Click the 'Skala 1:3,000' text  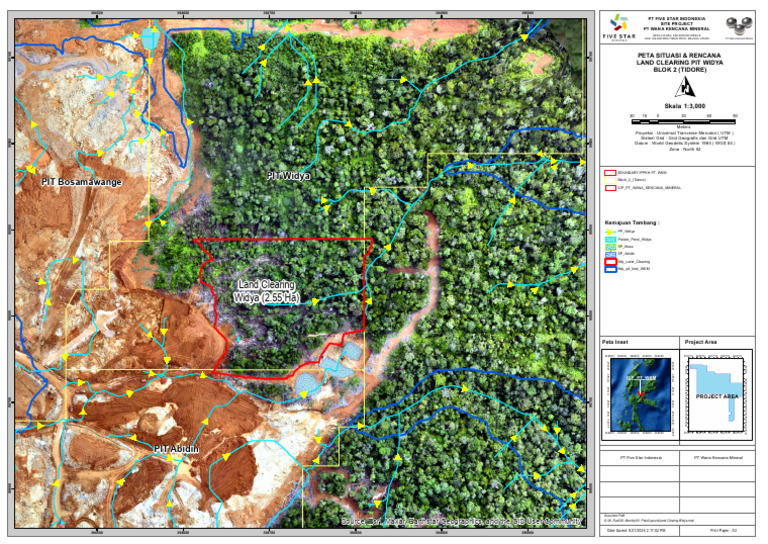pos(685,106)
